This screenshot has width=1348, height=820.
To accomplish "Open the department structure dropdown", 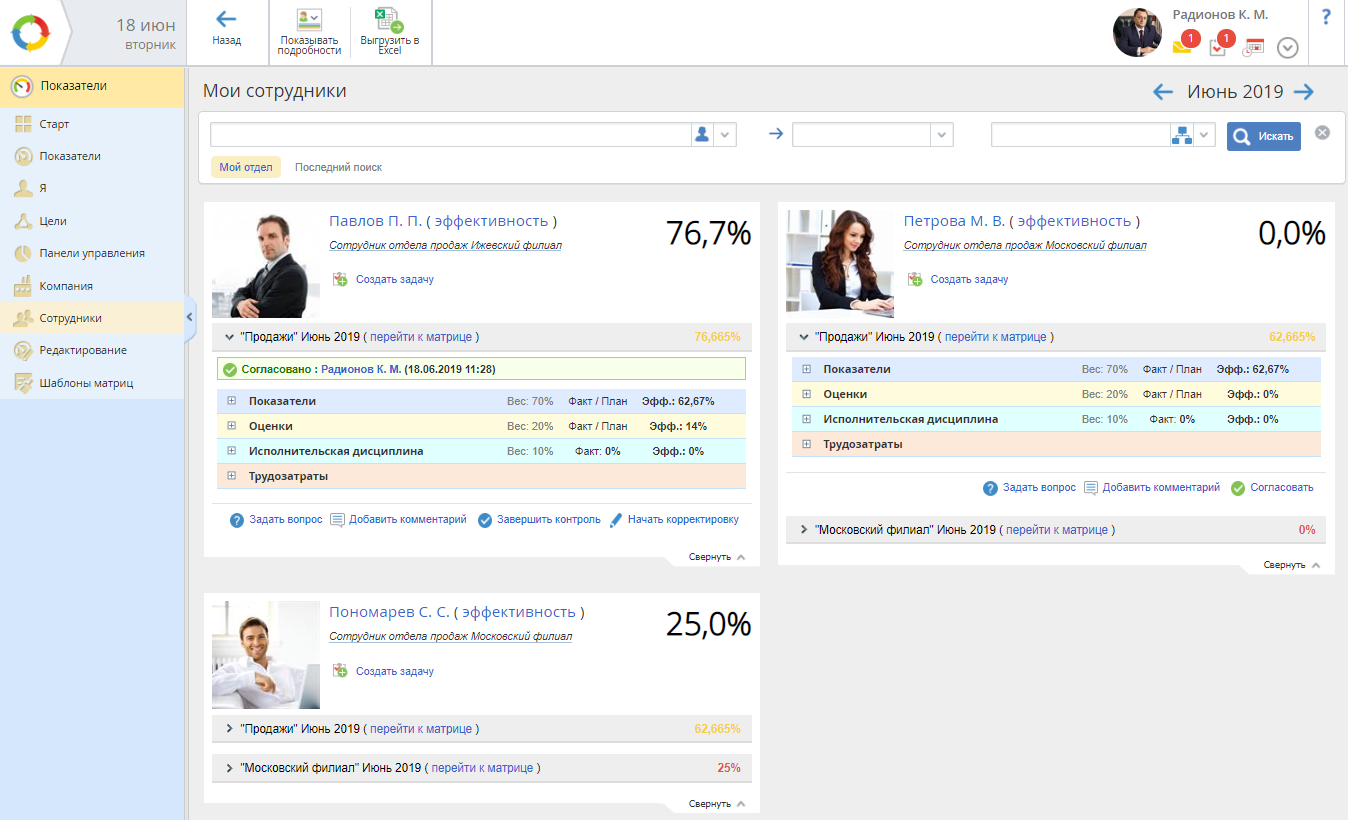I will pyautogui.click(x=1204, y=135).
